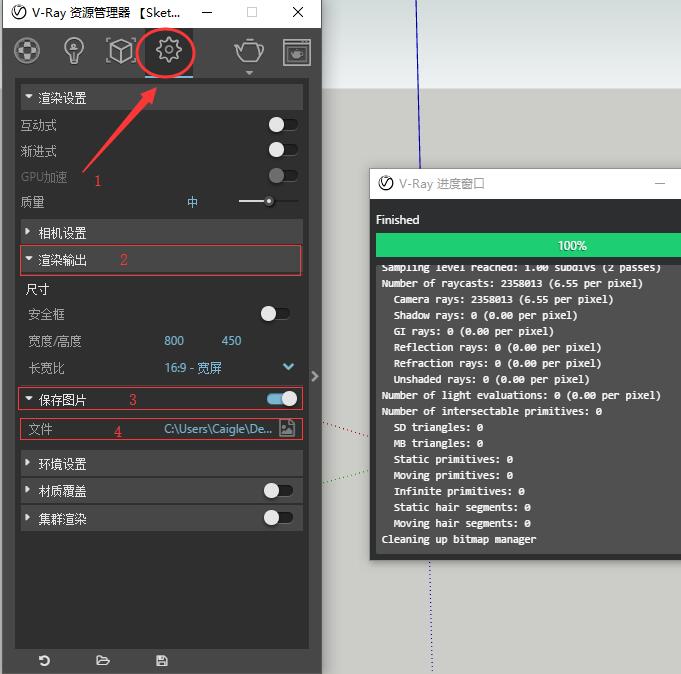Click the quality value 中
This screenshot has height=674, width=681.
tap(192, 202)
